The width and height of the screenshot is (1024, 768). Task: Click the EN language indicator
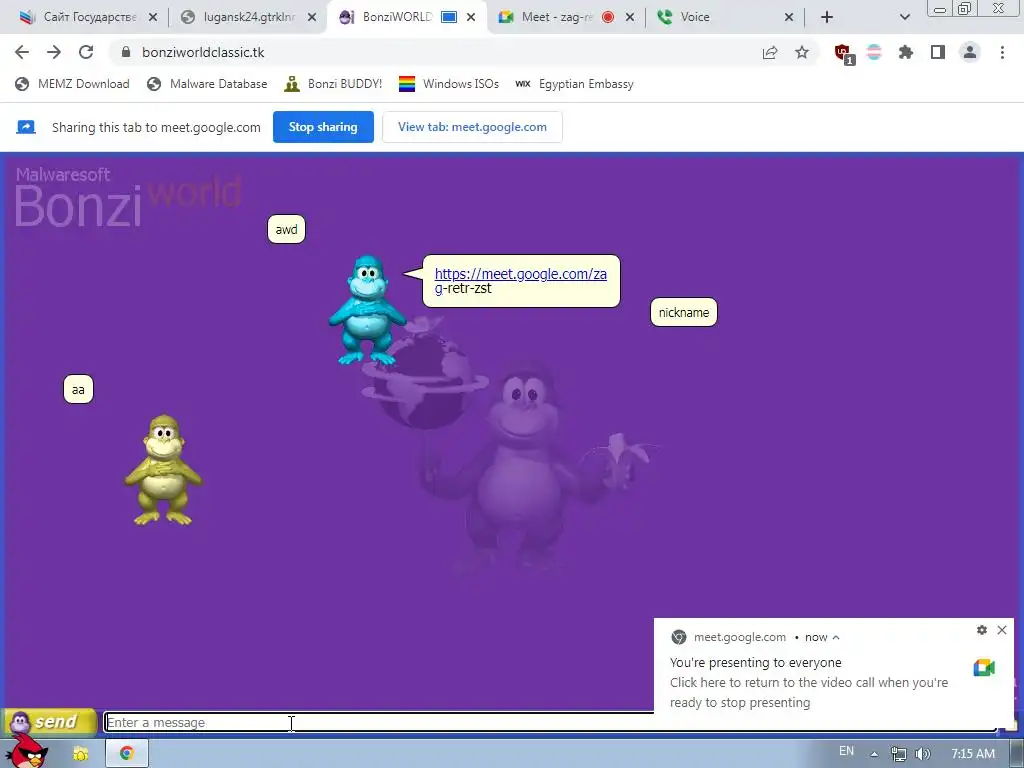coord(846,751)
